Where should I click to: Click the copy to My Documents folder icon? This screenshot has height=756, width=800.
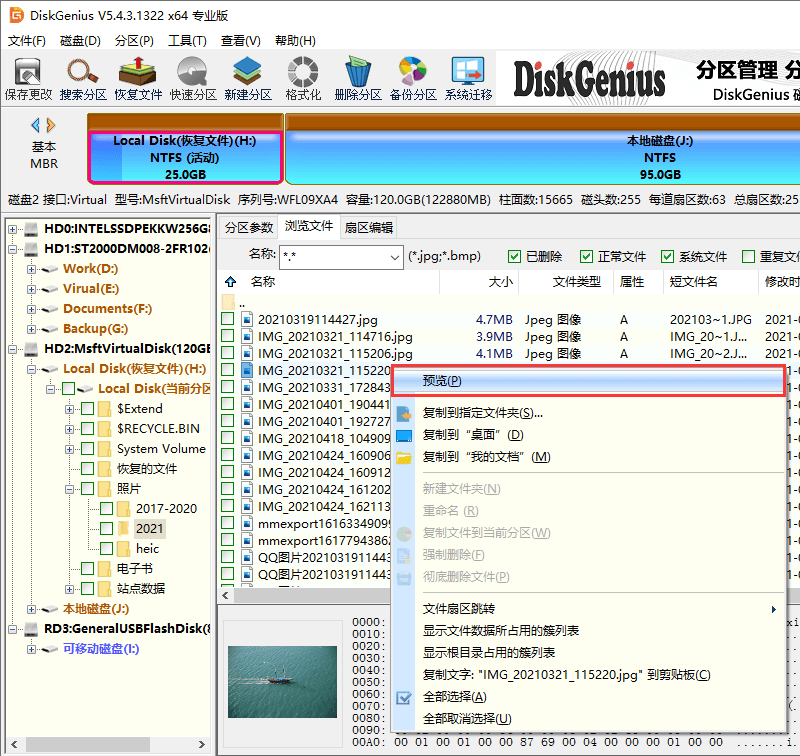(x=404, y=458)
